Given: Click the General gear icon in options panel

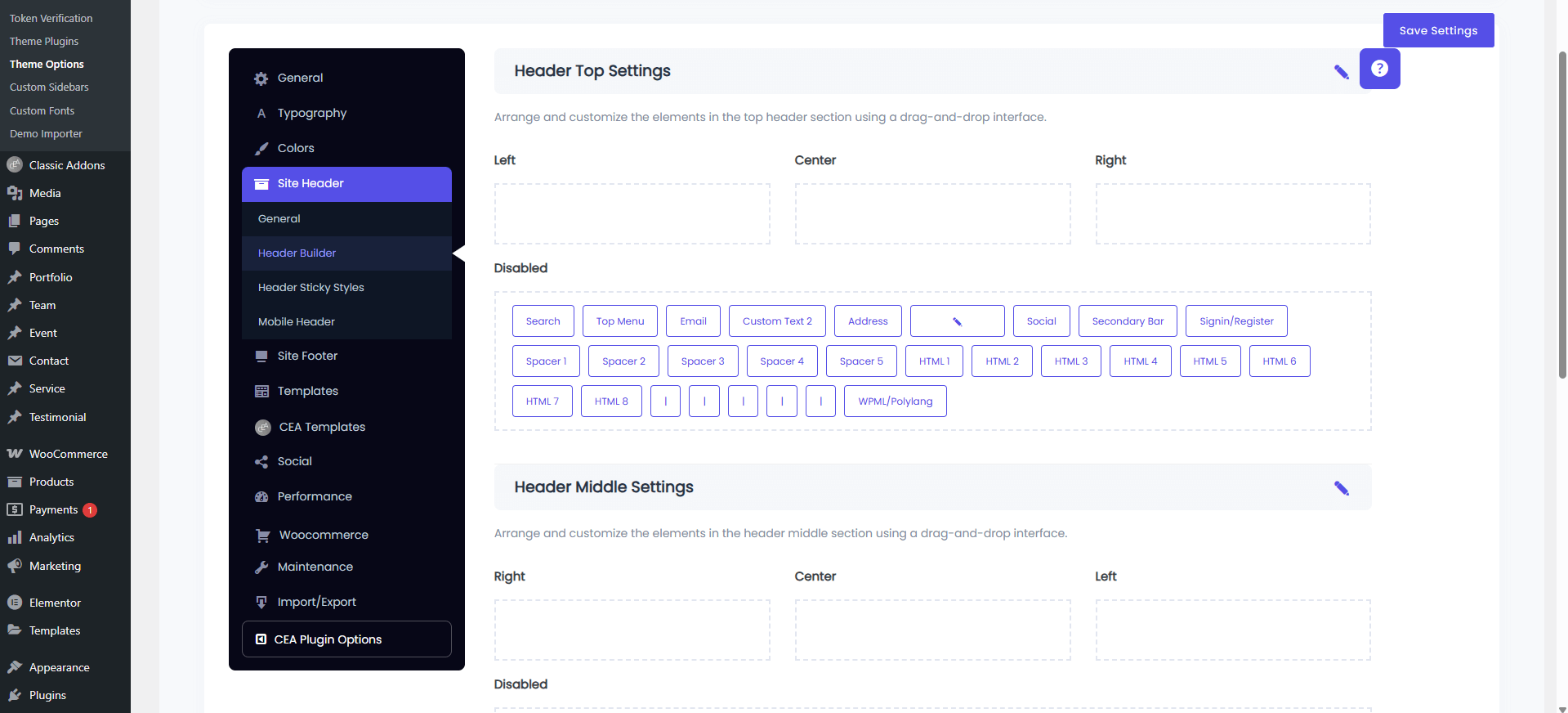Looking at the screenshot, I should pyautogui.click(x=261, y=78).
